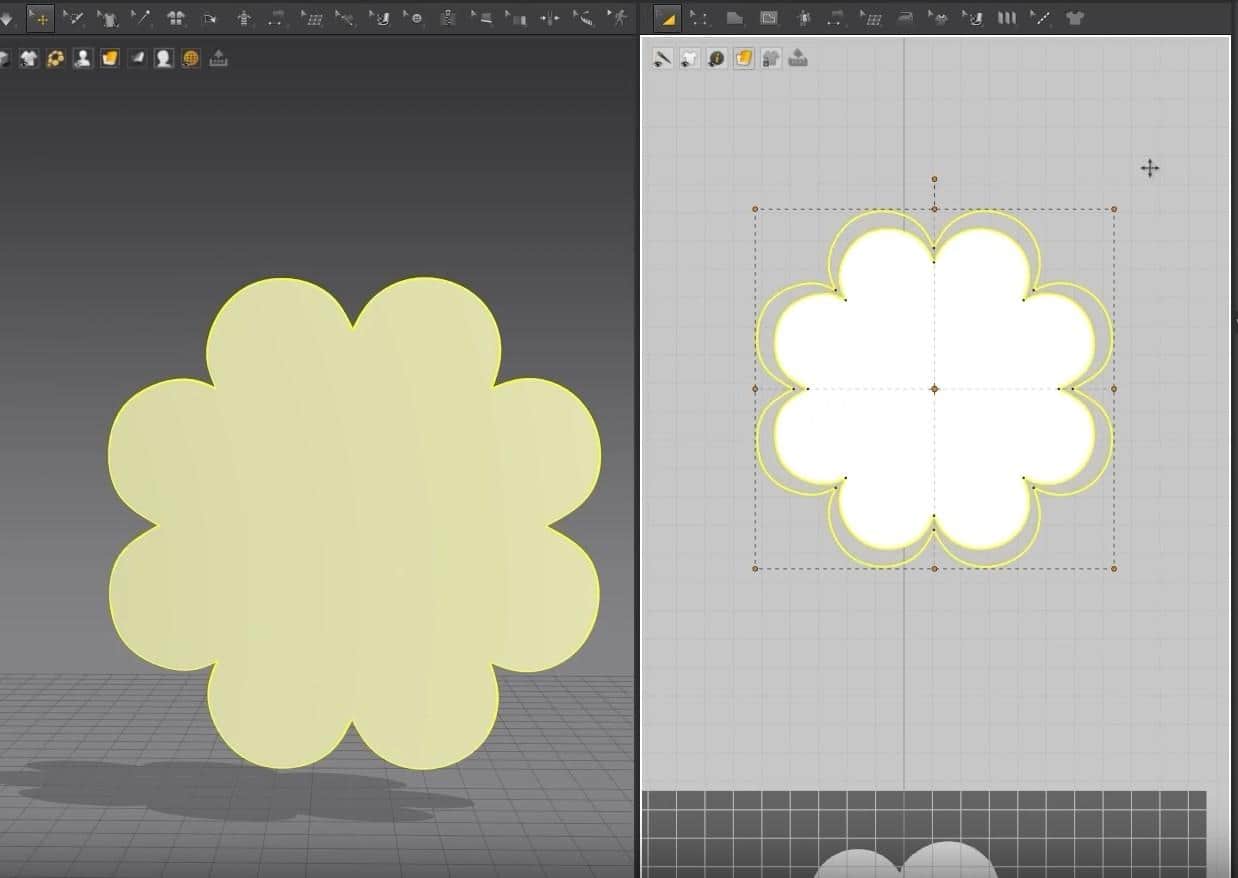Open the two-shirt arrangement tool in the 3D toolbar
The height and width of the screenshot is (878, 1238).
(x=176, y=18)
